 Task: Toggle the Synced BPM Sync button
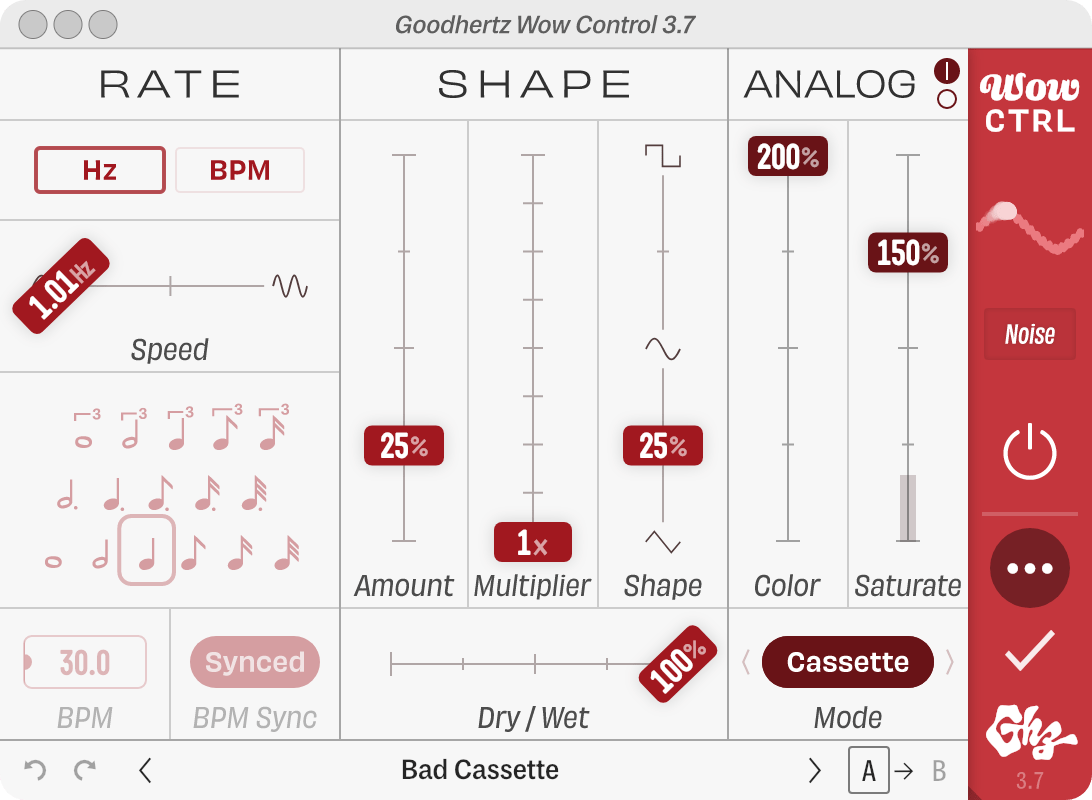pos(255,662)
